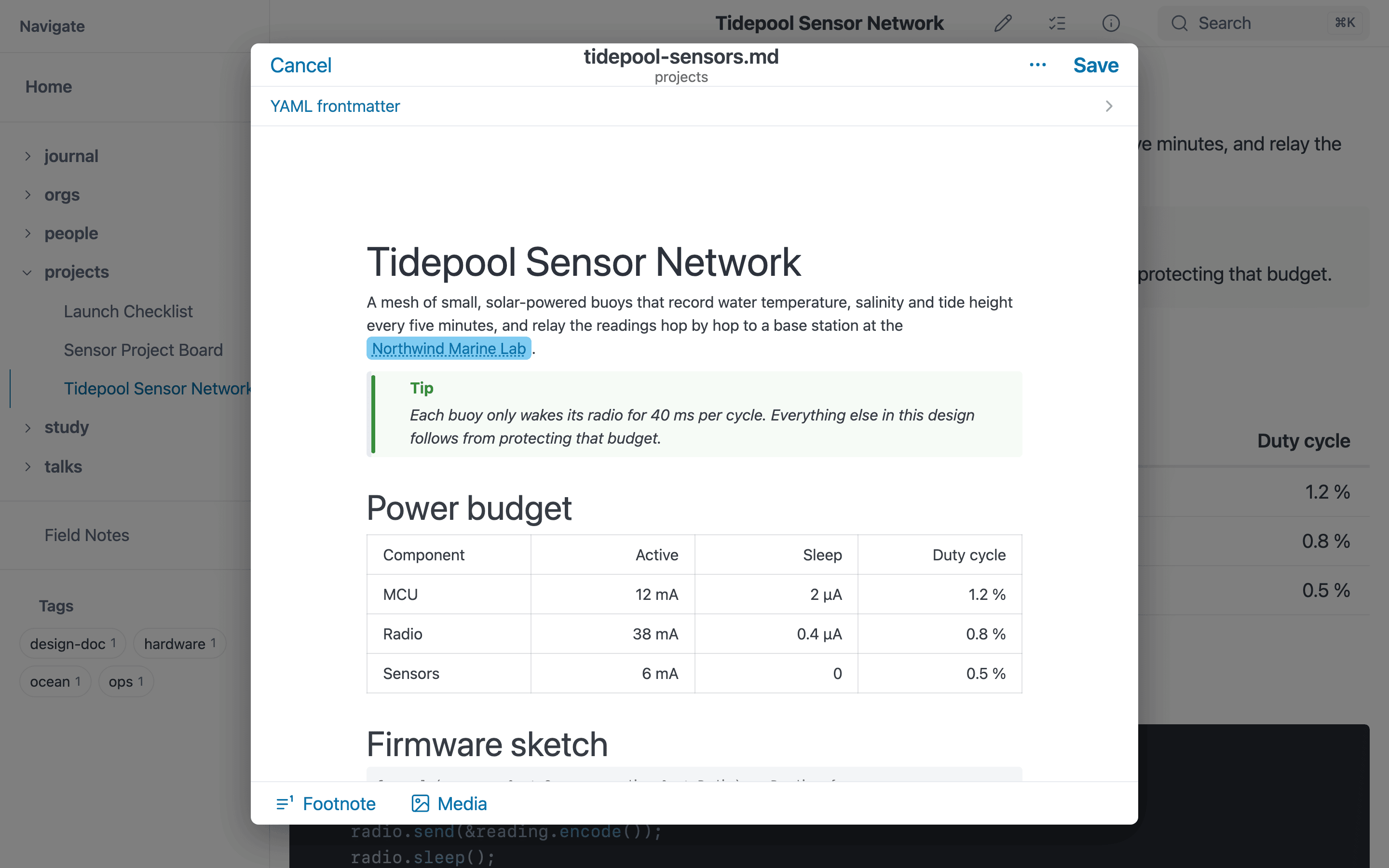
Task: Open YAML frontmatter section
Action: point(694,106)
